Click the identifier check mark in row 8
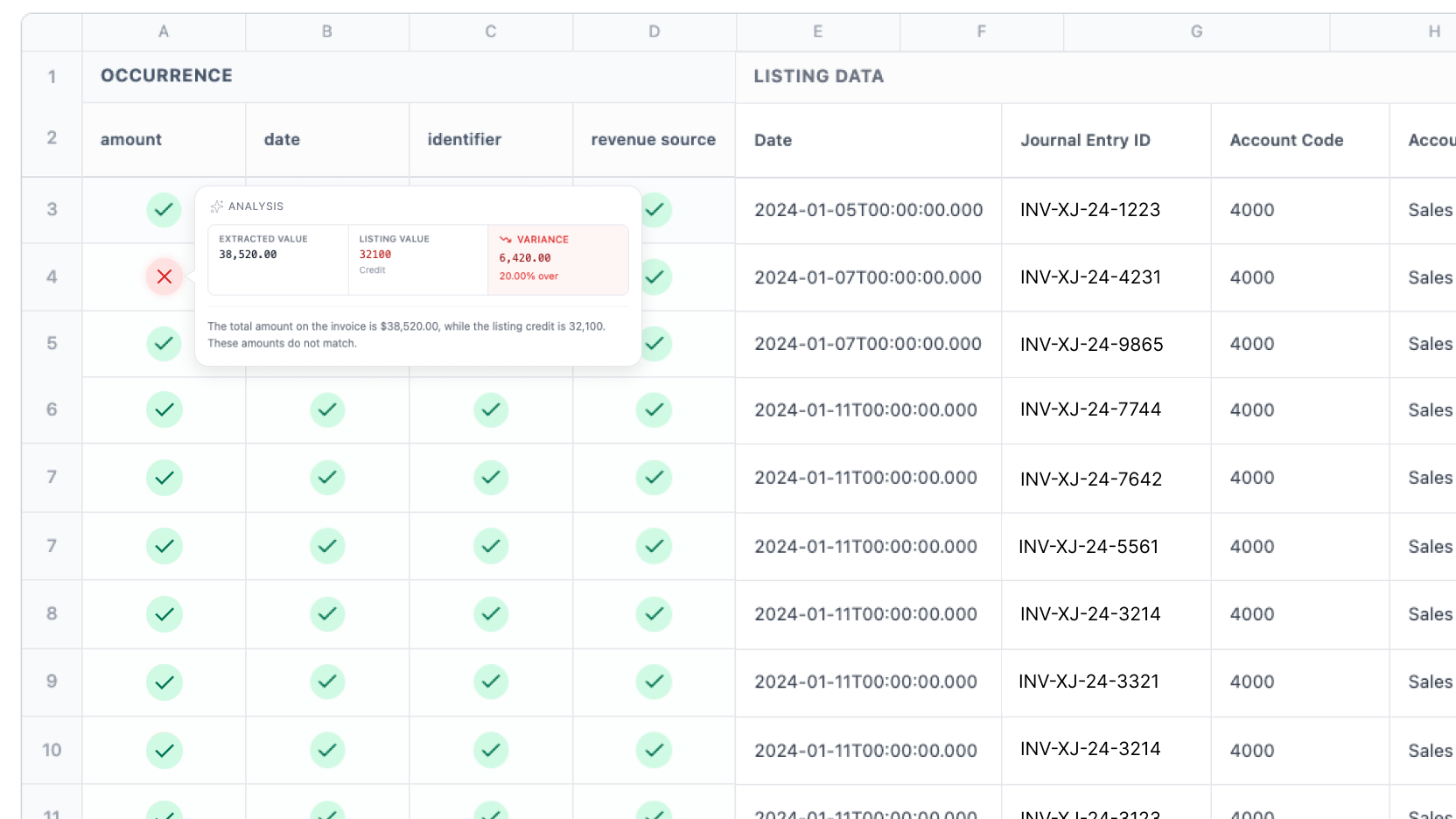This screenshot has height=819, width=1456. tap(491, 614)
